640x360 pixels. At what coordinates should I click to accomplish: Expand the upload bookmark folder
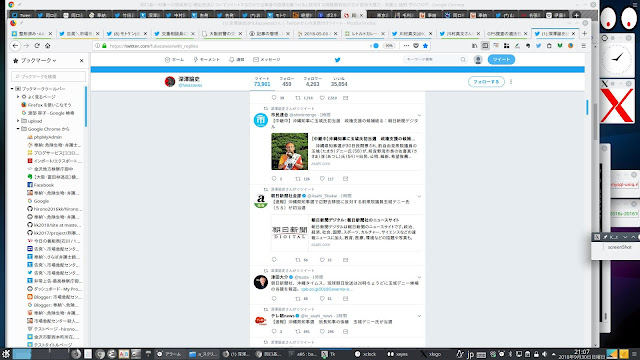[x=18, y=121]
